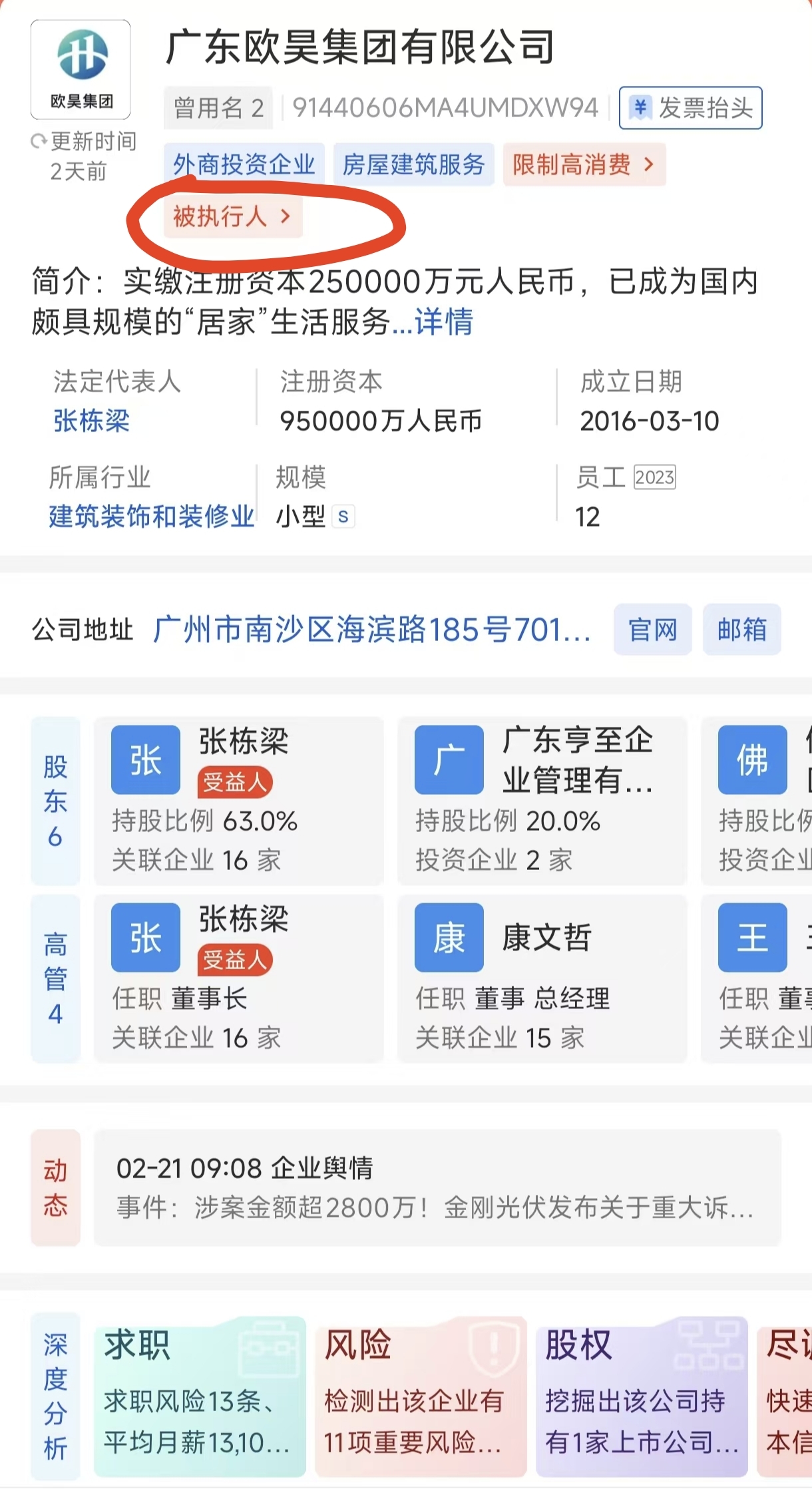
Task: Open 02-21 09:08 企业舆情 news item
Action: [x=437, y=1187]
